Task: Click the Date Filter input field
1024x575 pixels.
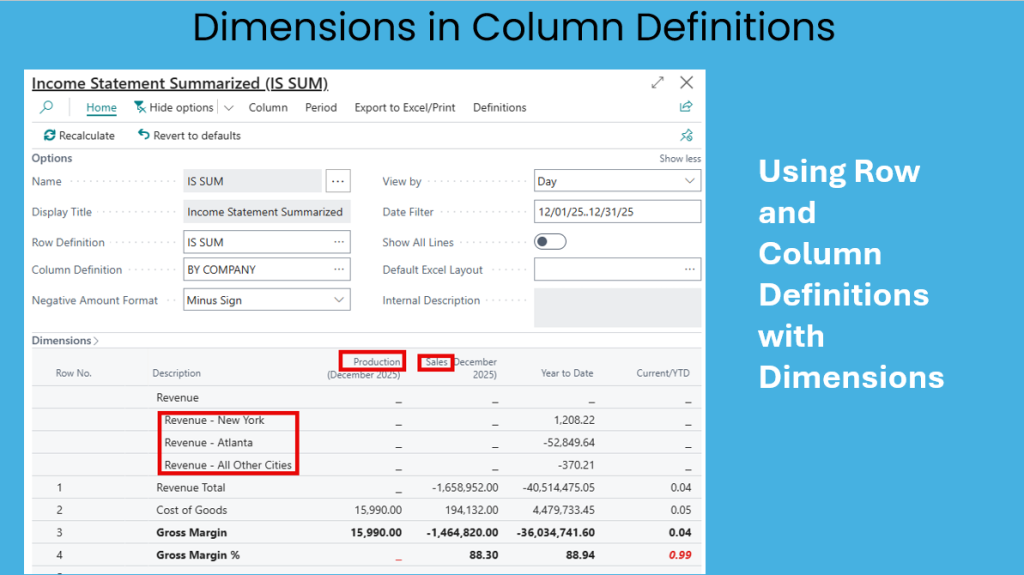Action: [x=617, y=212]
